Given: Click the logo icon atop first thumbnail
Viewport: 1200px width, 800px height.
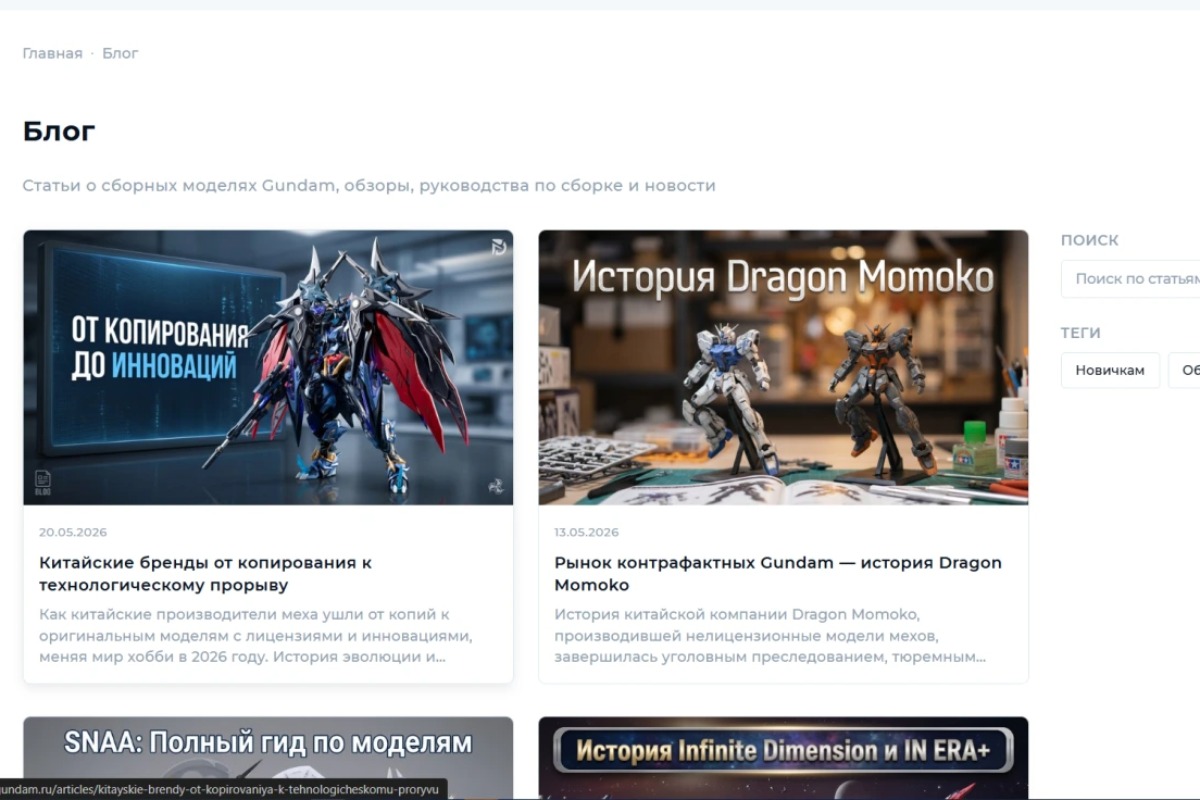Looking at the screenshot, I should pyautogui.click(x=499, y=246).
